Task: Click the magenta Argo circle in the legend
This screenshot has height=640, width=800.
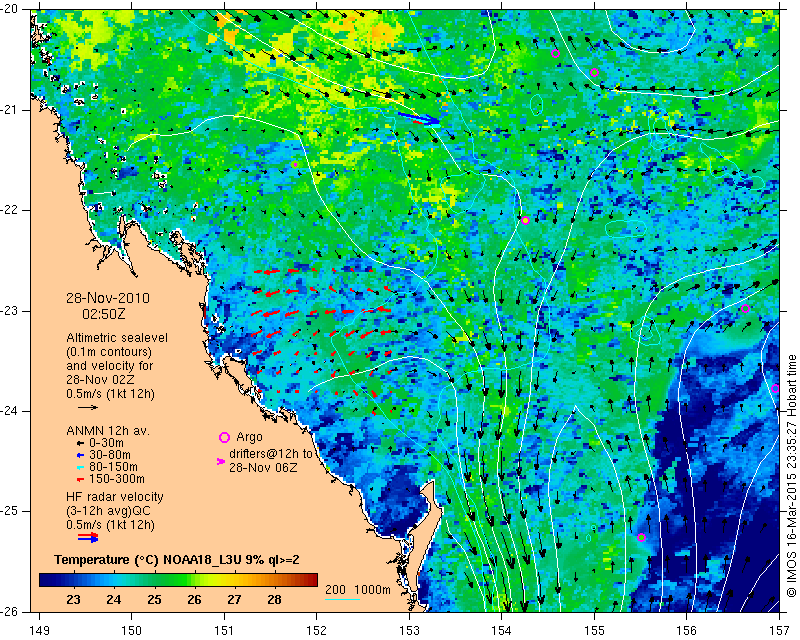Action: [x=224, y=437]
